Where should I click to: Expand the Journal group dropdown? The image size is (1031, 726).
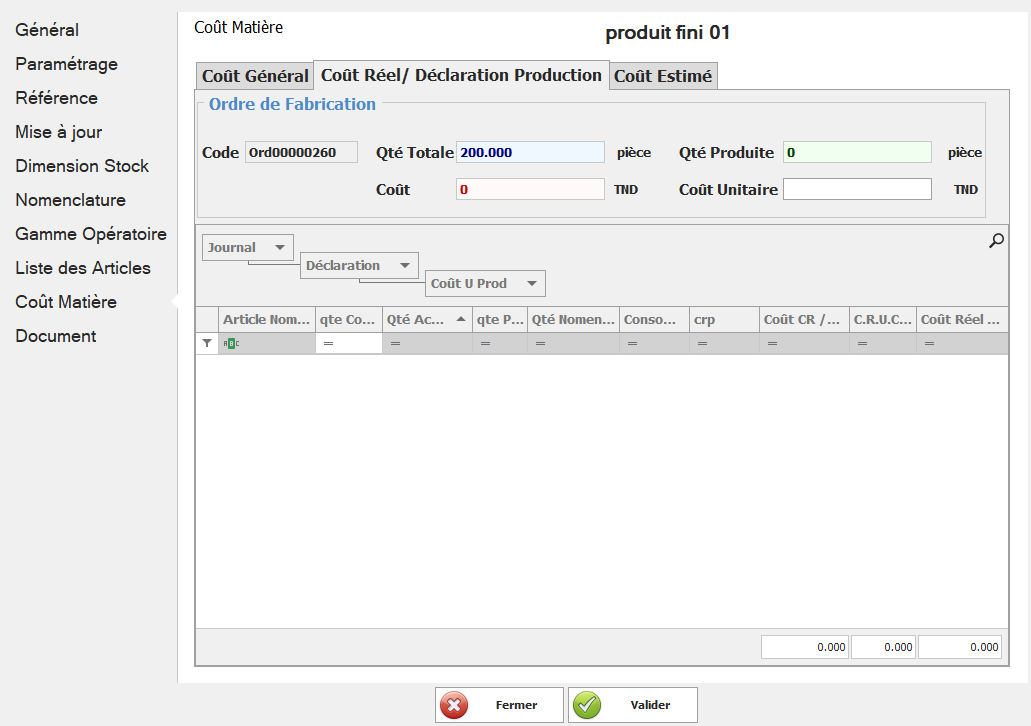click(280, 248)
